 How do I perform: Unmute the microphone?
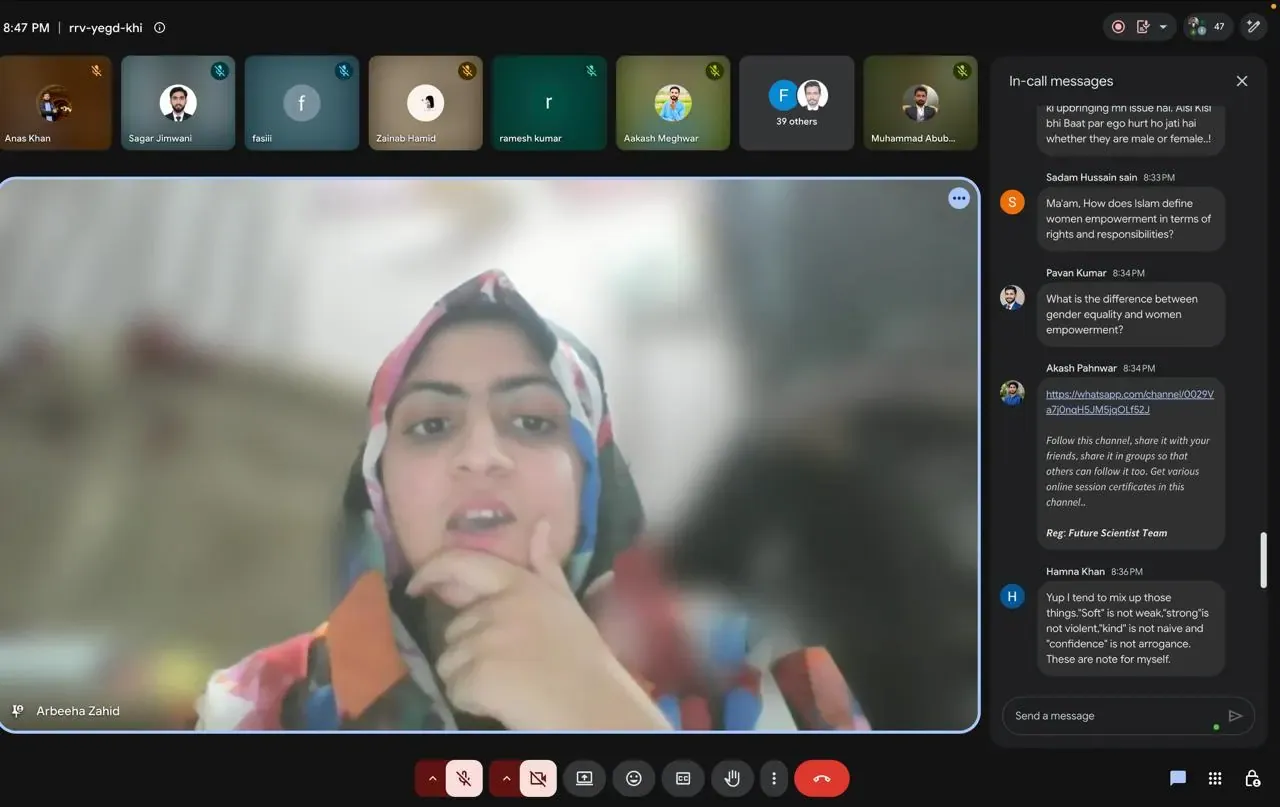464,778
